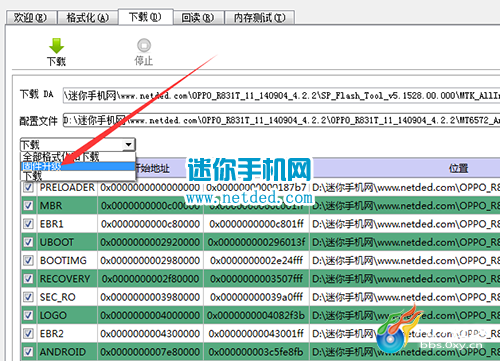
Task: Click the file location cell of EBR1
Action: [x=405, y=224]
